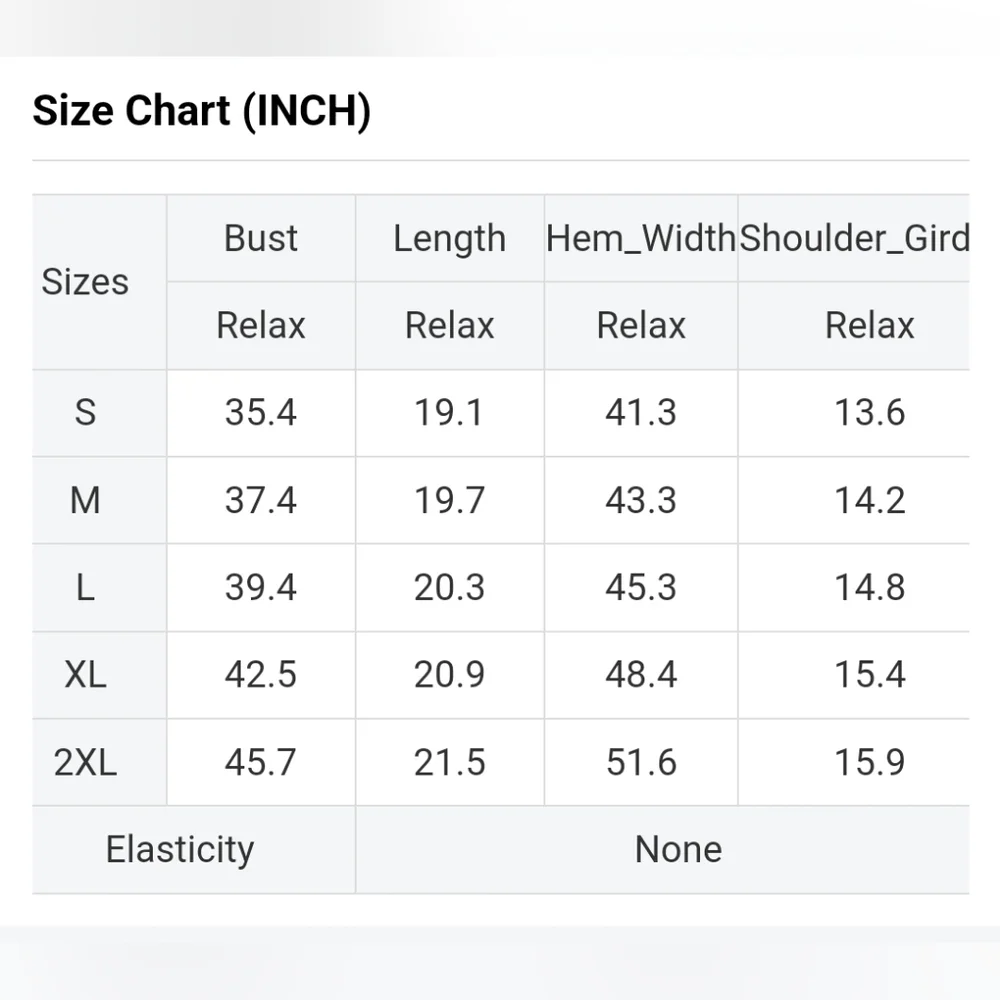
Task: Select the 2XL size row label
Action: coord(85,762)
